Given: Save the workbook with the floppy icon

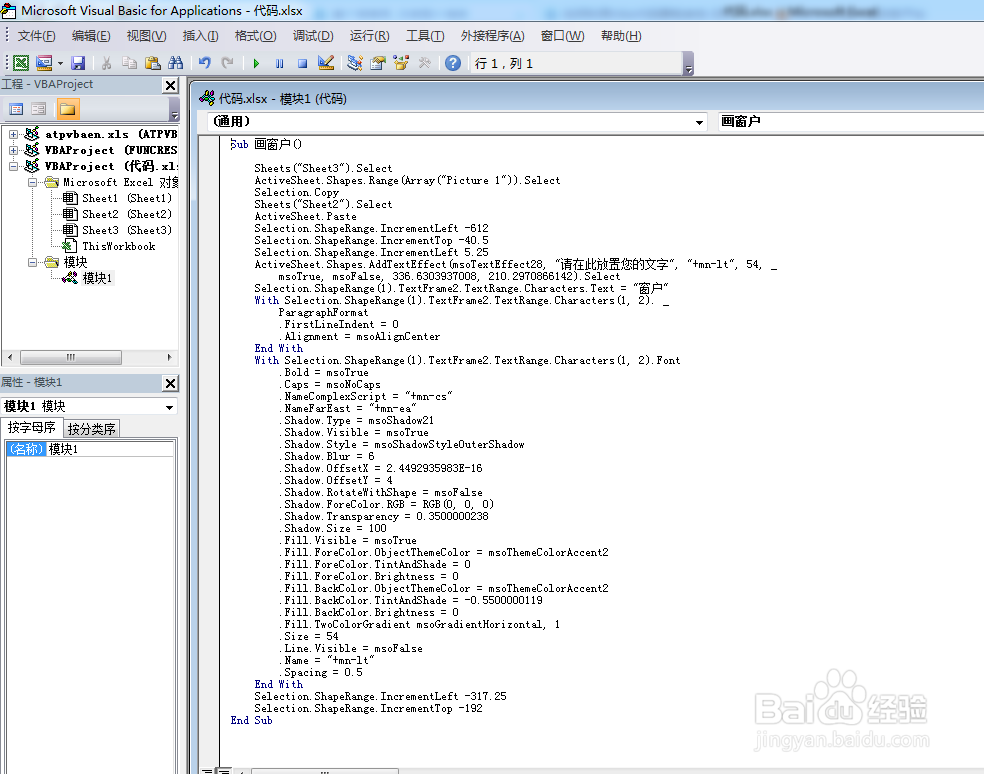Looking at the screenshot, I should [78, 63].
